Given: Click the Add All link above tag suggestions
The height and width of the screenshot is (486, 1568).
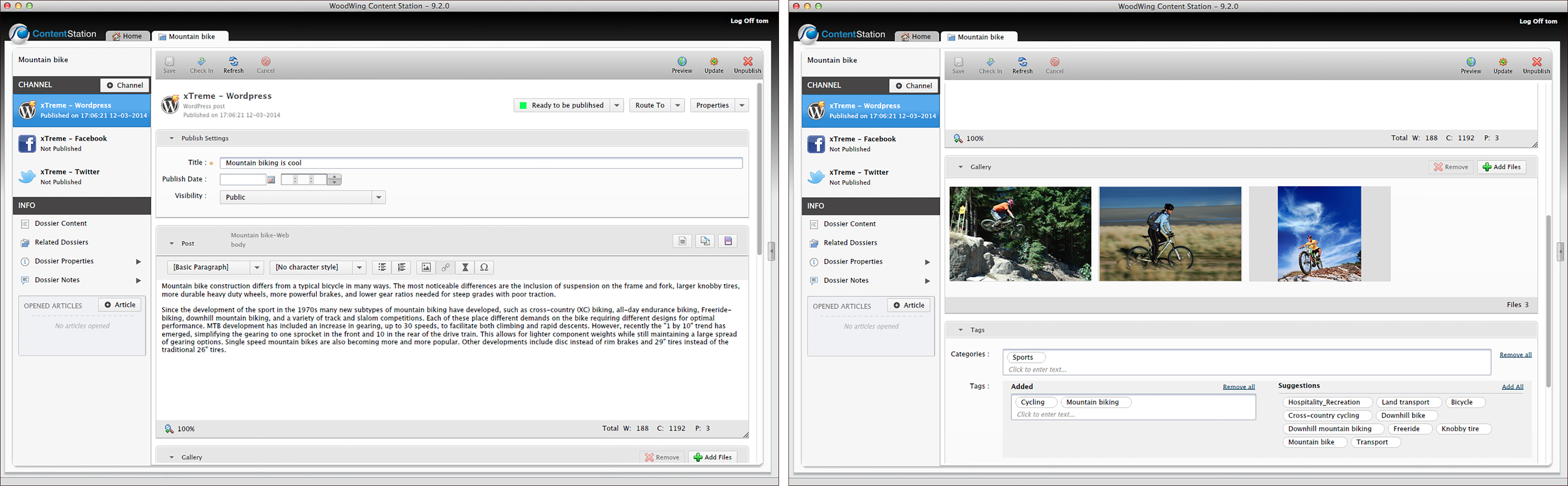Looking at the screenshot, I should (1512, 387).
